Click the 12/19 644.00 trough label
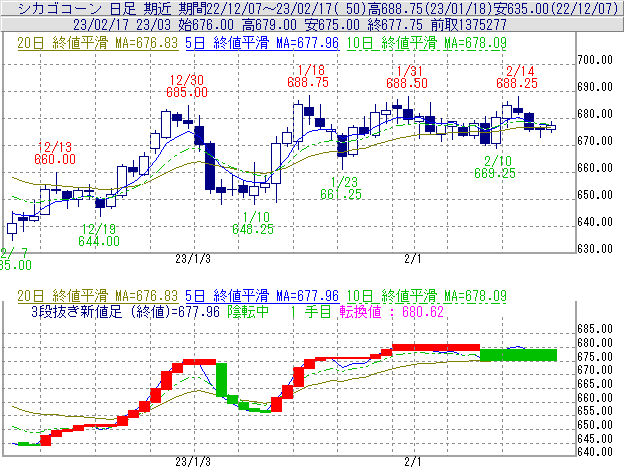 point(99,235)
